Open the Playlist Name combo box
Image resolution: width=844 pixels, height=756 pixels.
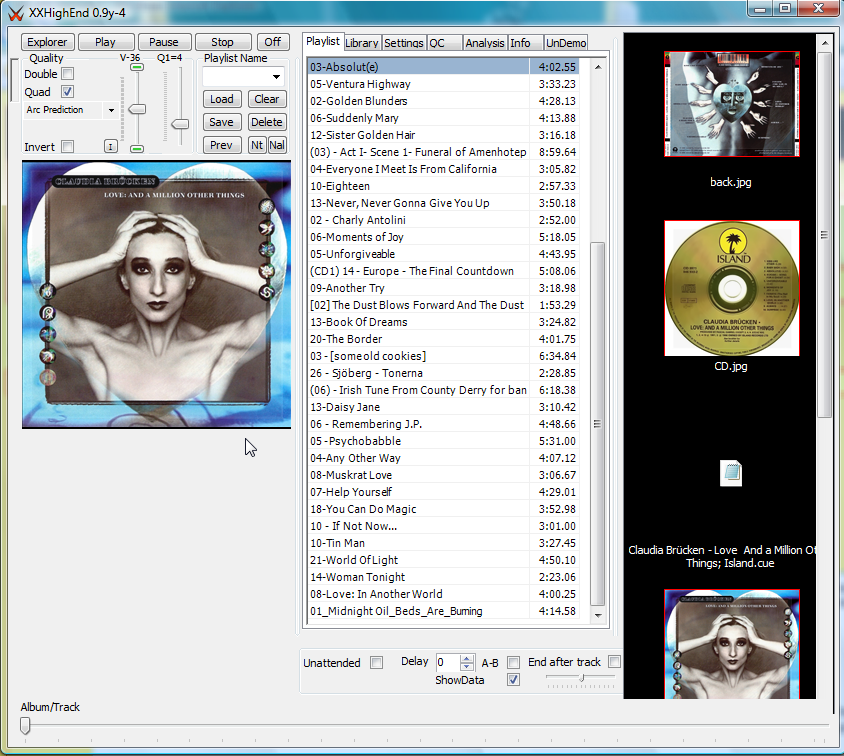[x=243, y=76]
